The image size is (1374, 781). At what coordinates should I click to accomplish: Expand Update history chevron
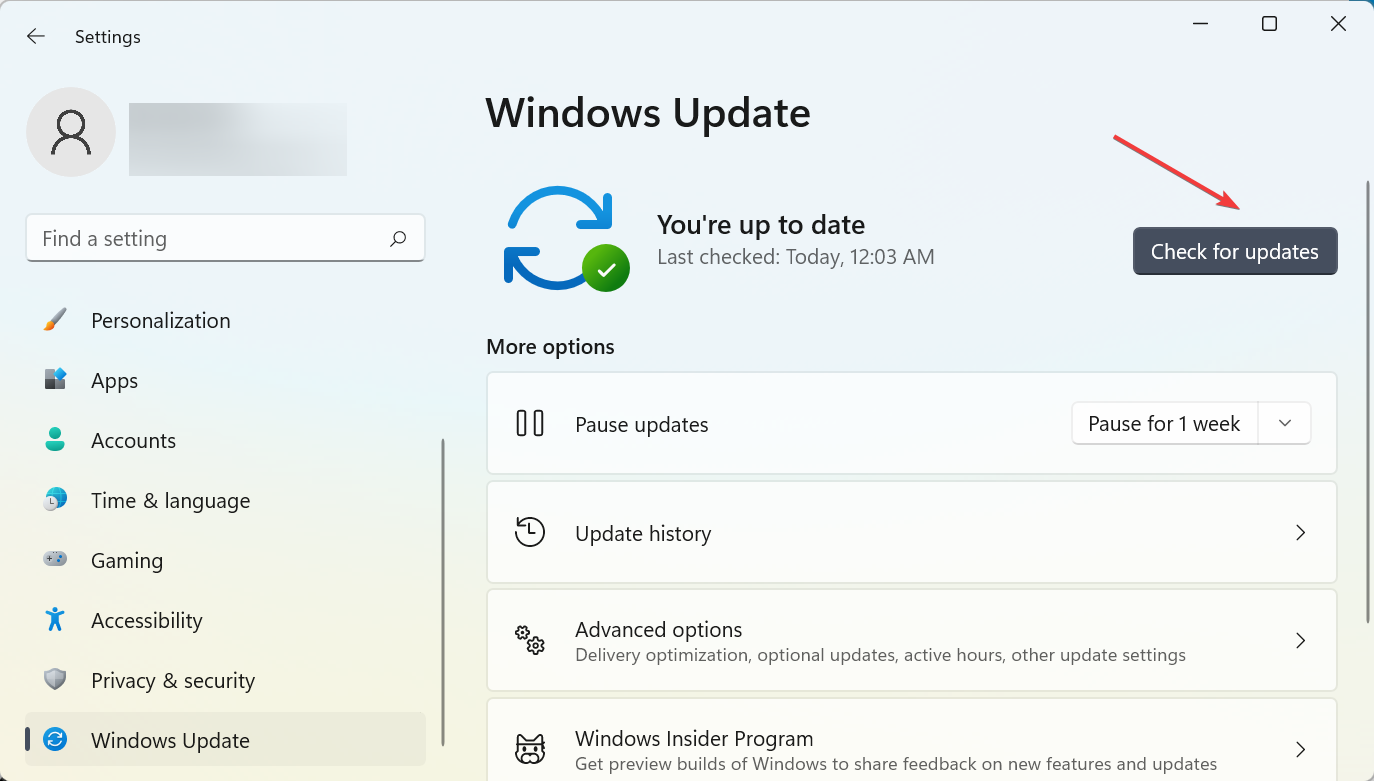point(1301,533)
